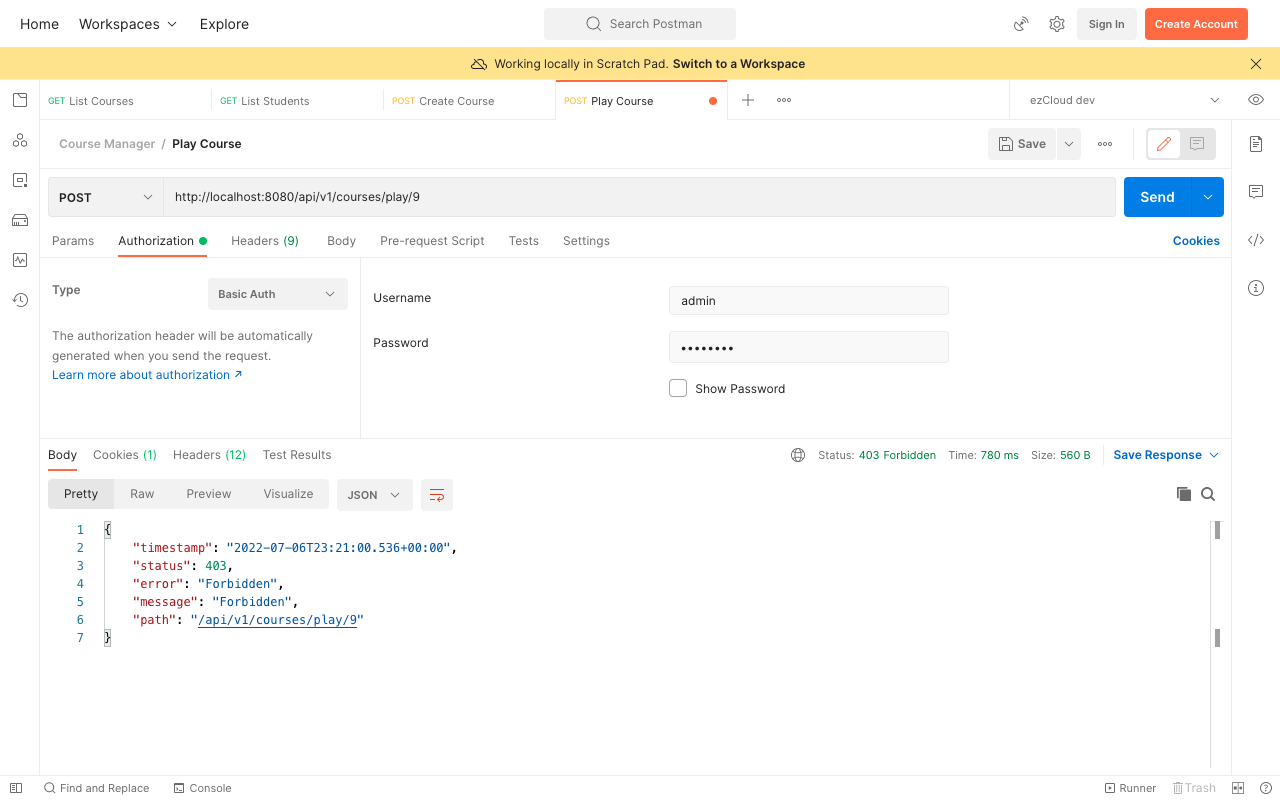Open Save options dropdown arrow
This screenshot has width=1280, height=800.
[1069, 144]
